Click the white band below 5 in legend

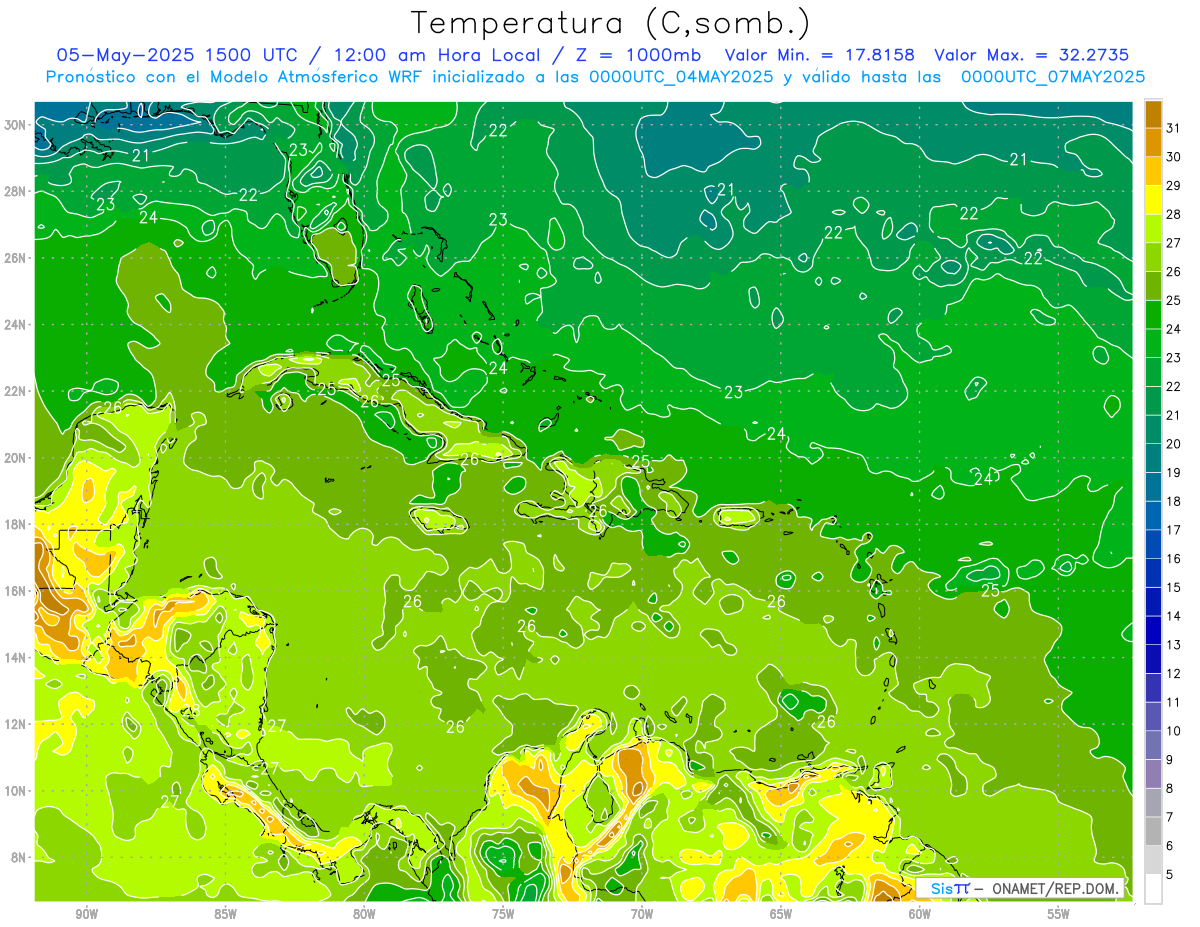point(1153,889)
